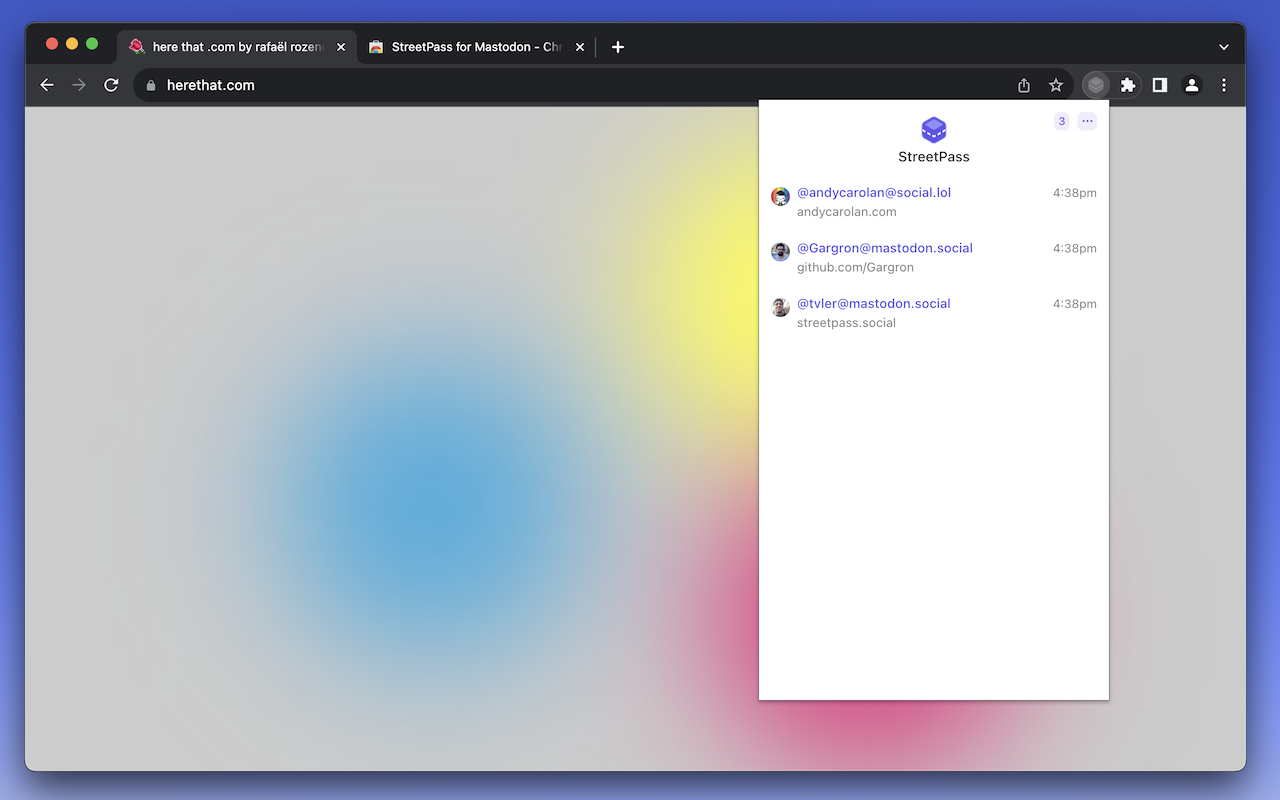Click the lock site info icon
1280x800 pixels.
[151, 85]
